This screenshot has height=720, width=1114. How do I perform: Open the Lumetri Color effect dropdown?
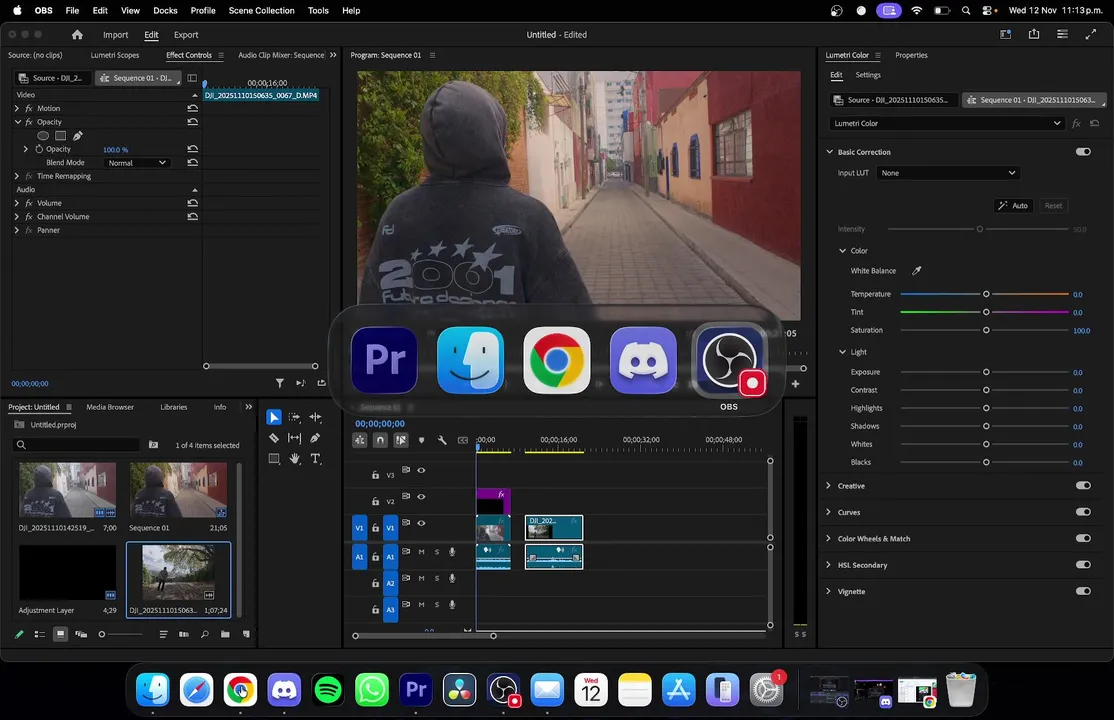pyautogui.click(x=946, y=123)
